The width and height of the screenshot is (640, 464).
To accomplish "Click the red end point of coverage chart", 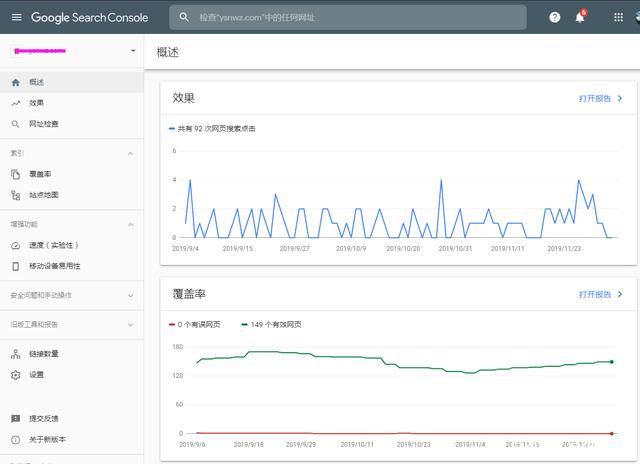I will click(611, 433).
